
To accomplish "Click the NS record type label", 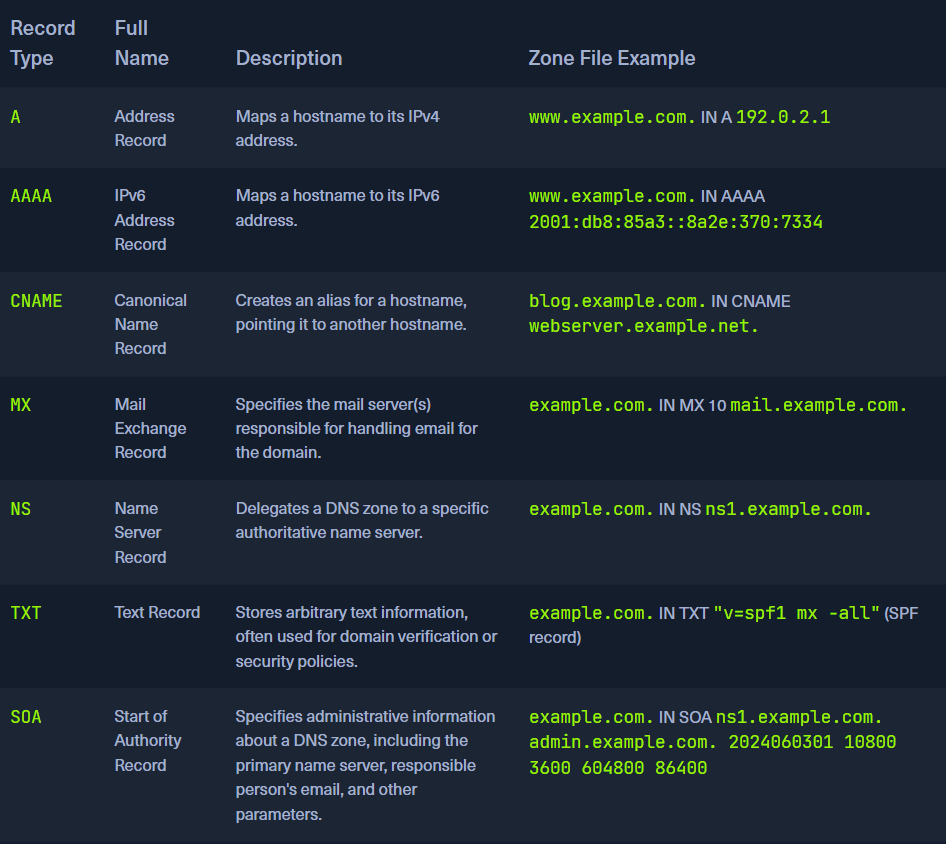I will click(21, 508).
